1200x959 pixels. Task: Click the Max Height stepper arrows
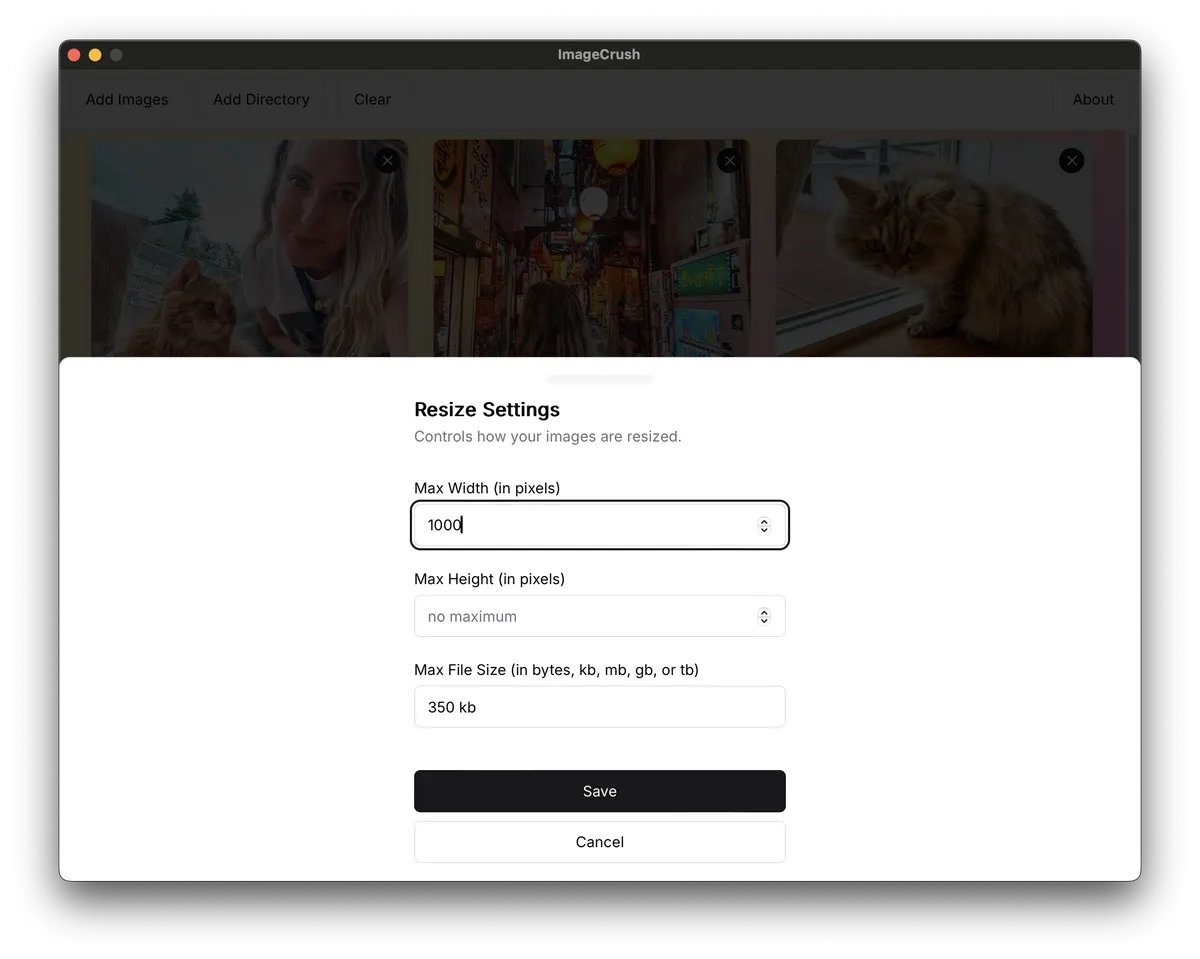pyautogui.click(x=764, y=616)
